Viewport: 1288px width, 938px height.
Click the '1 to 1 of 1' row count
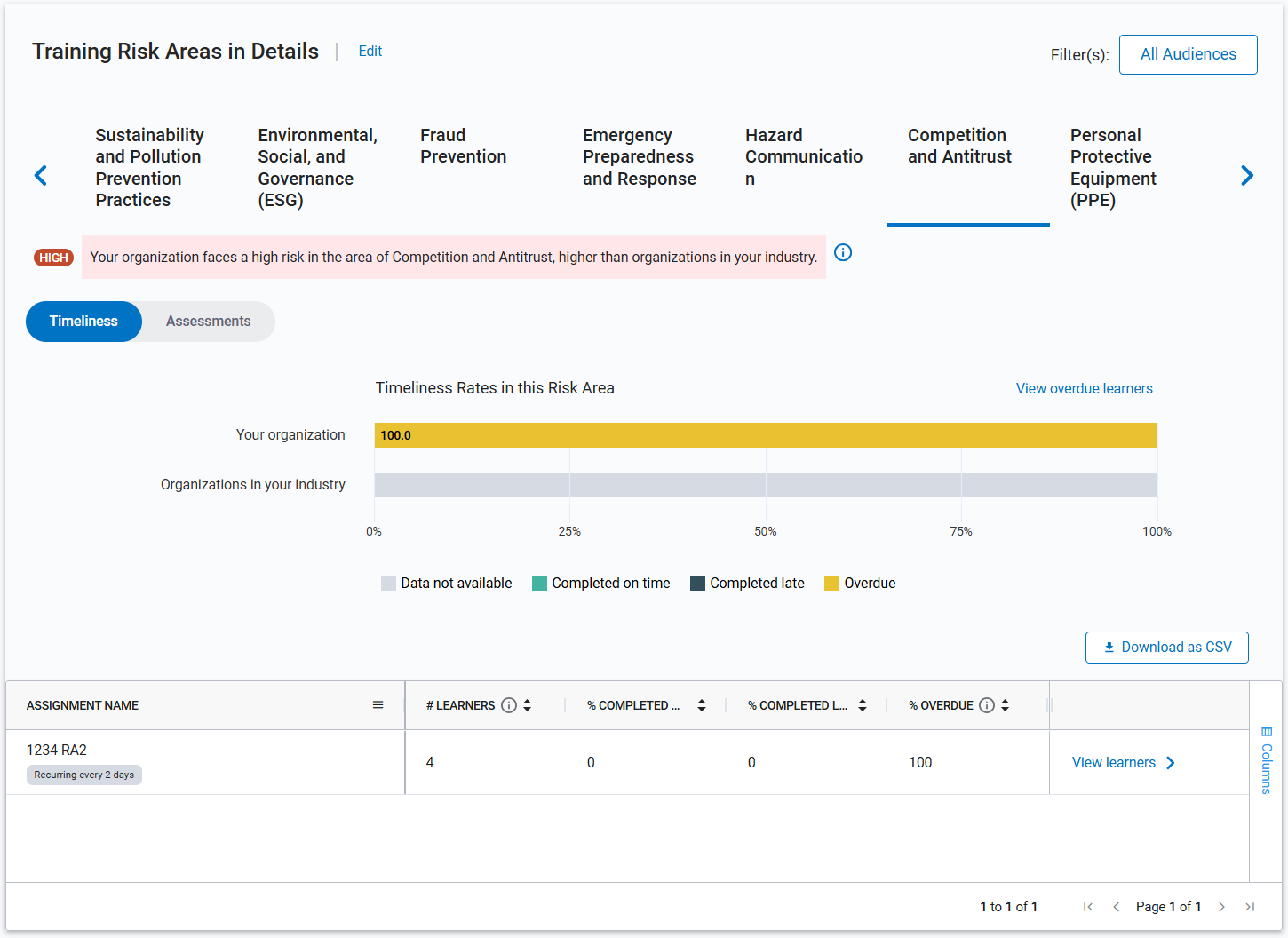1008,907
